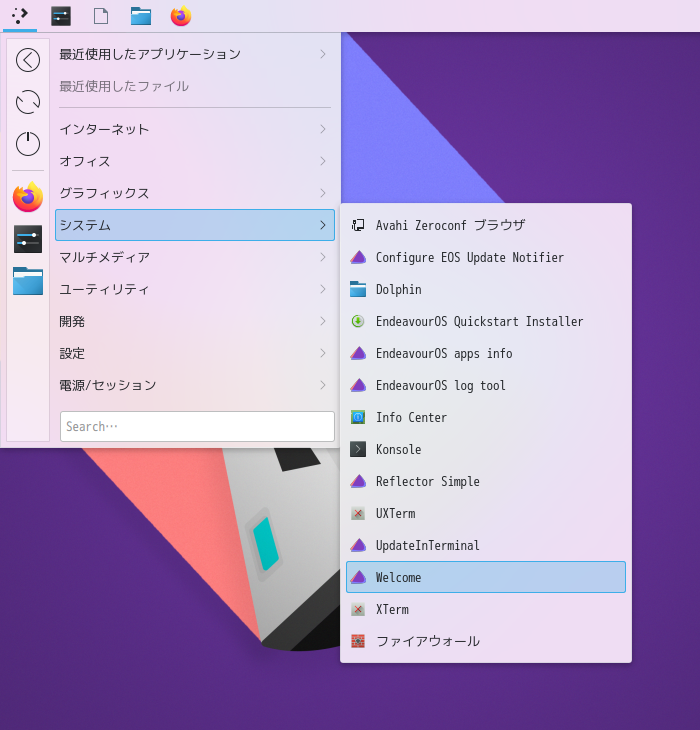Expand the マルチメディア category arrow
700x730 pixels.
pos(323,257)
